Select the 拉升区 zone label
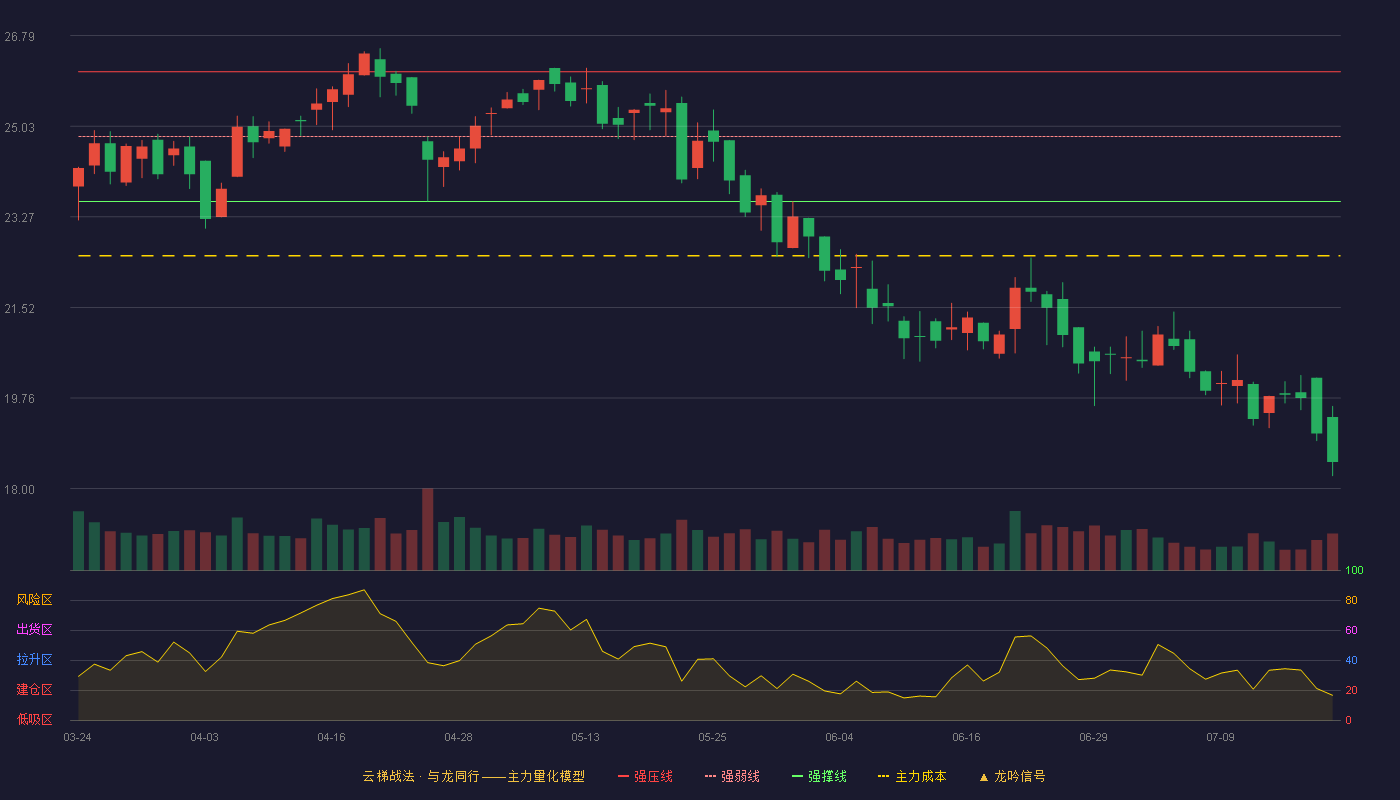This screenshot has height=800, width=1400. coord(34,660)
